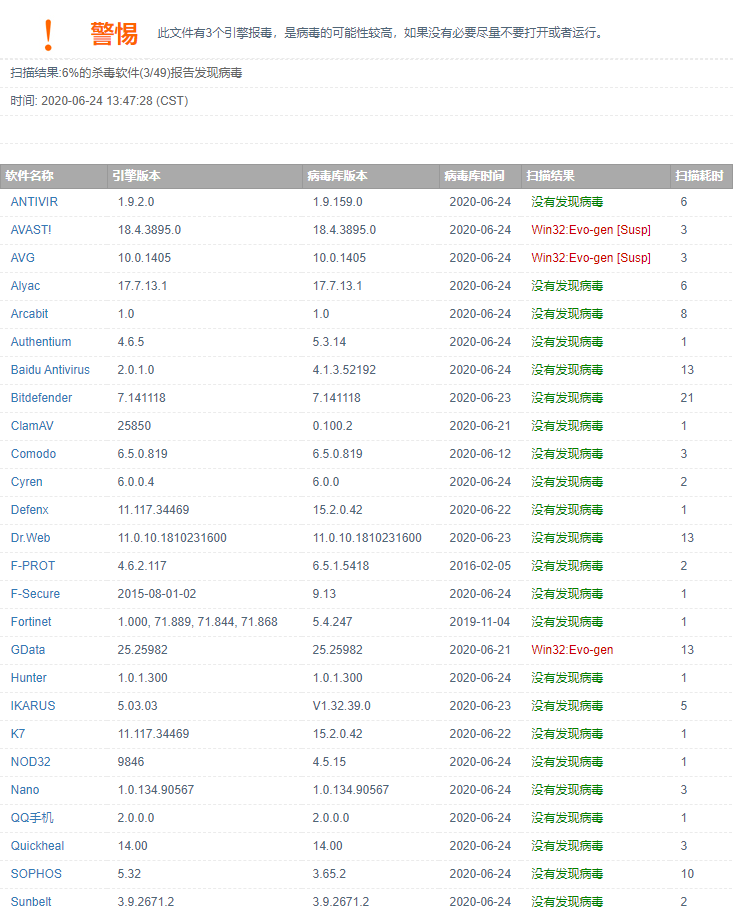The height and width of the screenshot is (909, 749).
Task: Open the Hunter engine link
Action: [x=29, y=678]
